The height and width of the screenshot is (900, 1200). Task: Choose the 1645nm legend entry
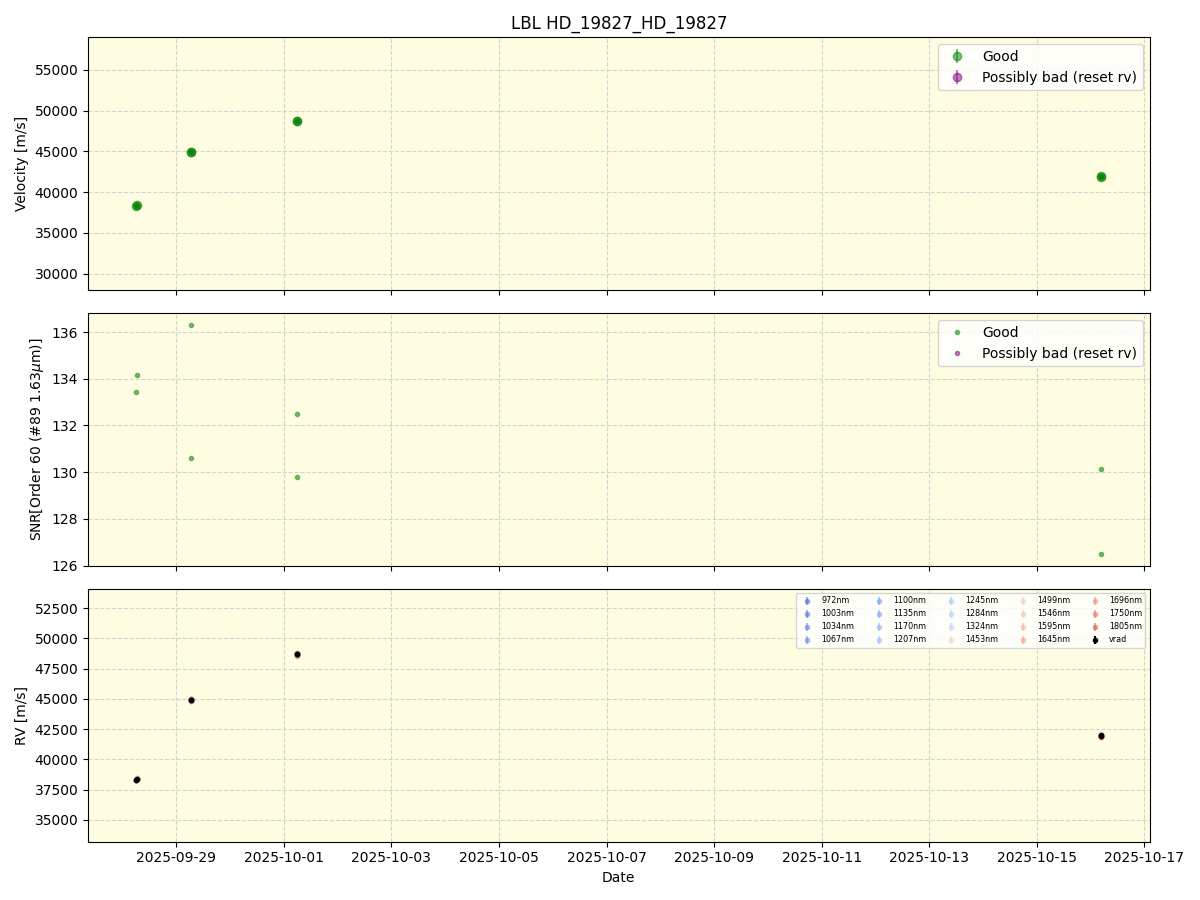[1045, 640]
